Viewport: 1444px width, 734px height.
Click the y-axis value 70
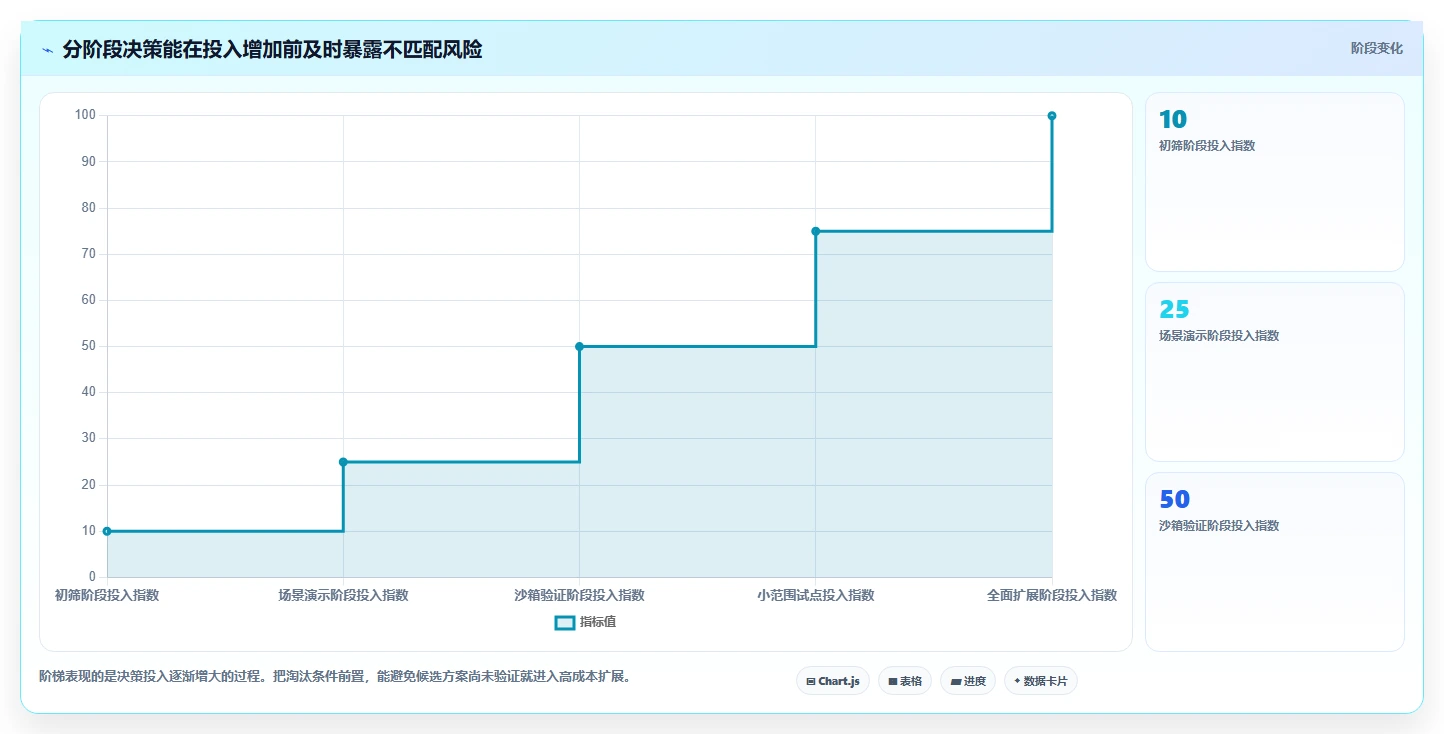[x=88, y=254]
